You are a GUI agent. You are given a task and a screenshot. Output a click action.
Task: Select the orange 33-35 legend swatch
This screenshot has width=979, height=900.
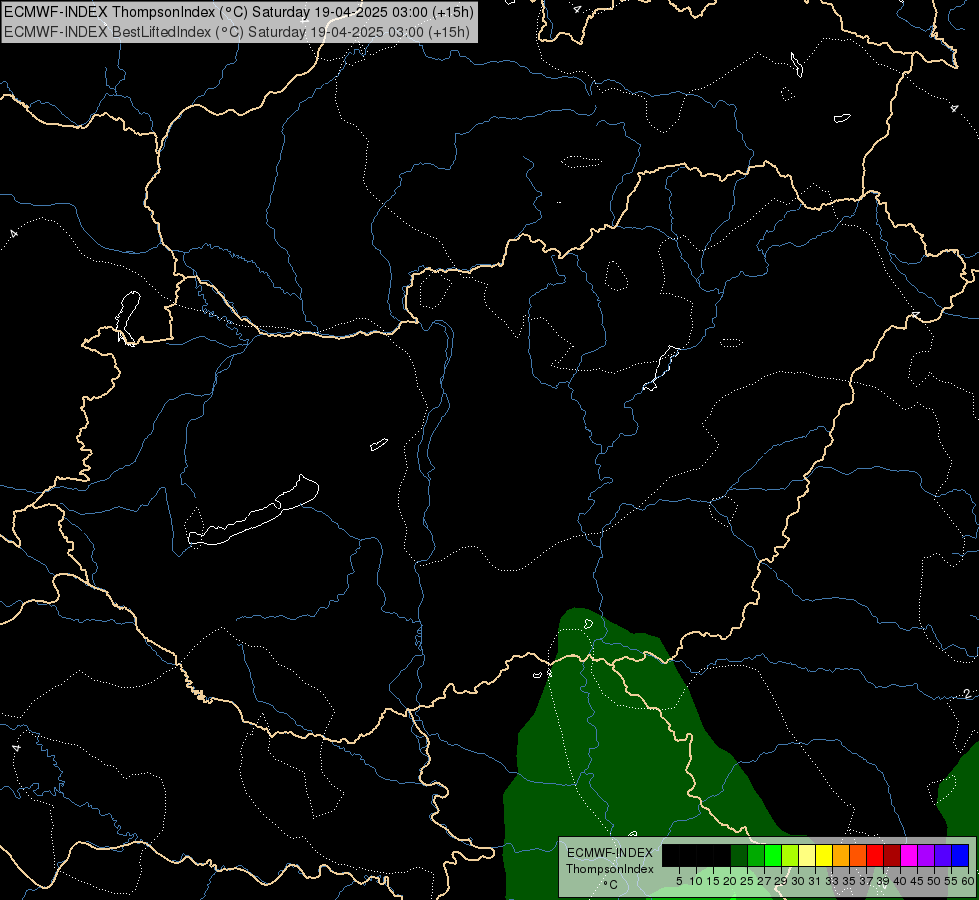pyautogui.click(x=841, y=855)
